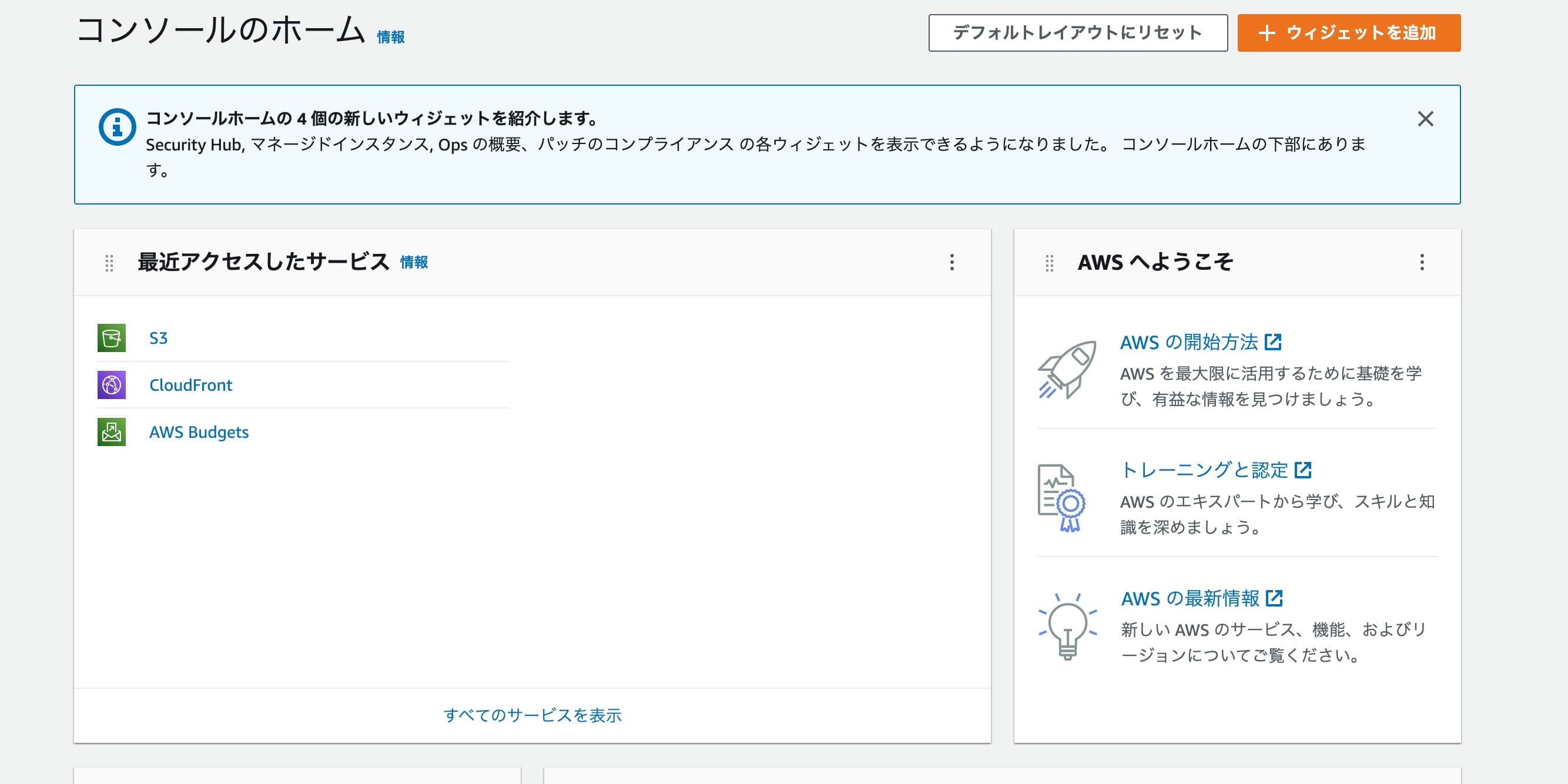Click the certificate icon for training
1568x784 pixels.
[x=1061, y=498]
